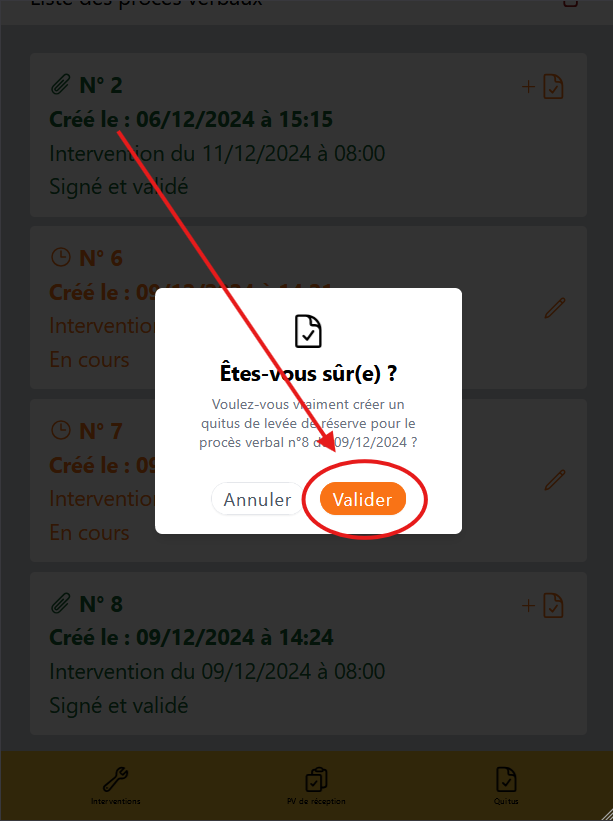Click the paperclip icon of N° 8
The width and height of the screenshot is (613, 821).
coord(61,603)
